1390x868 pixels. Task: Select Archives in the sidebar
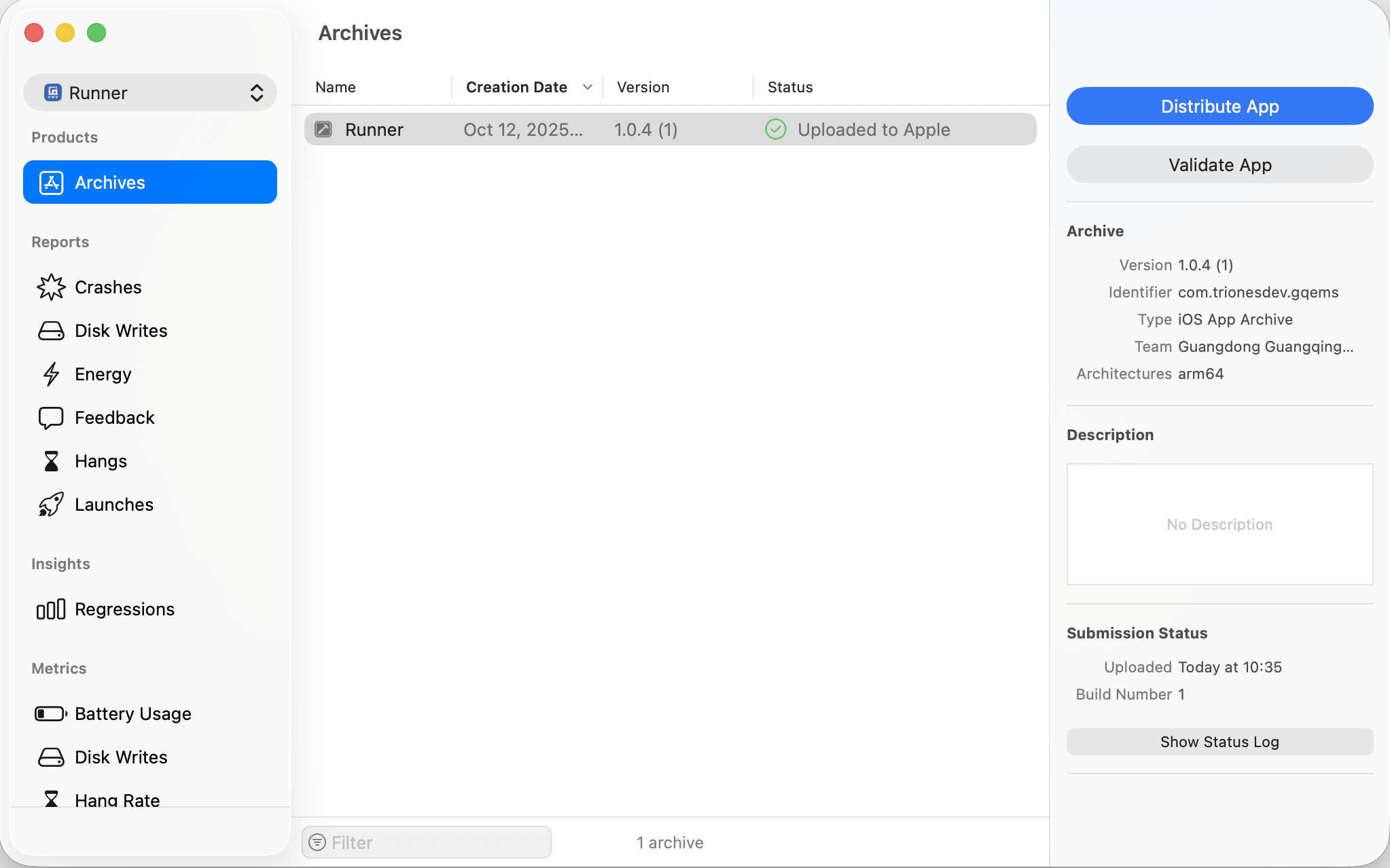pos(150,182)
